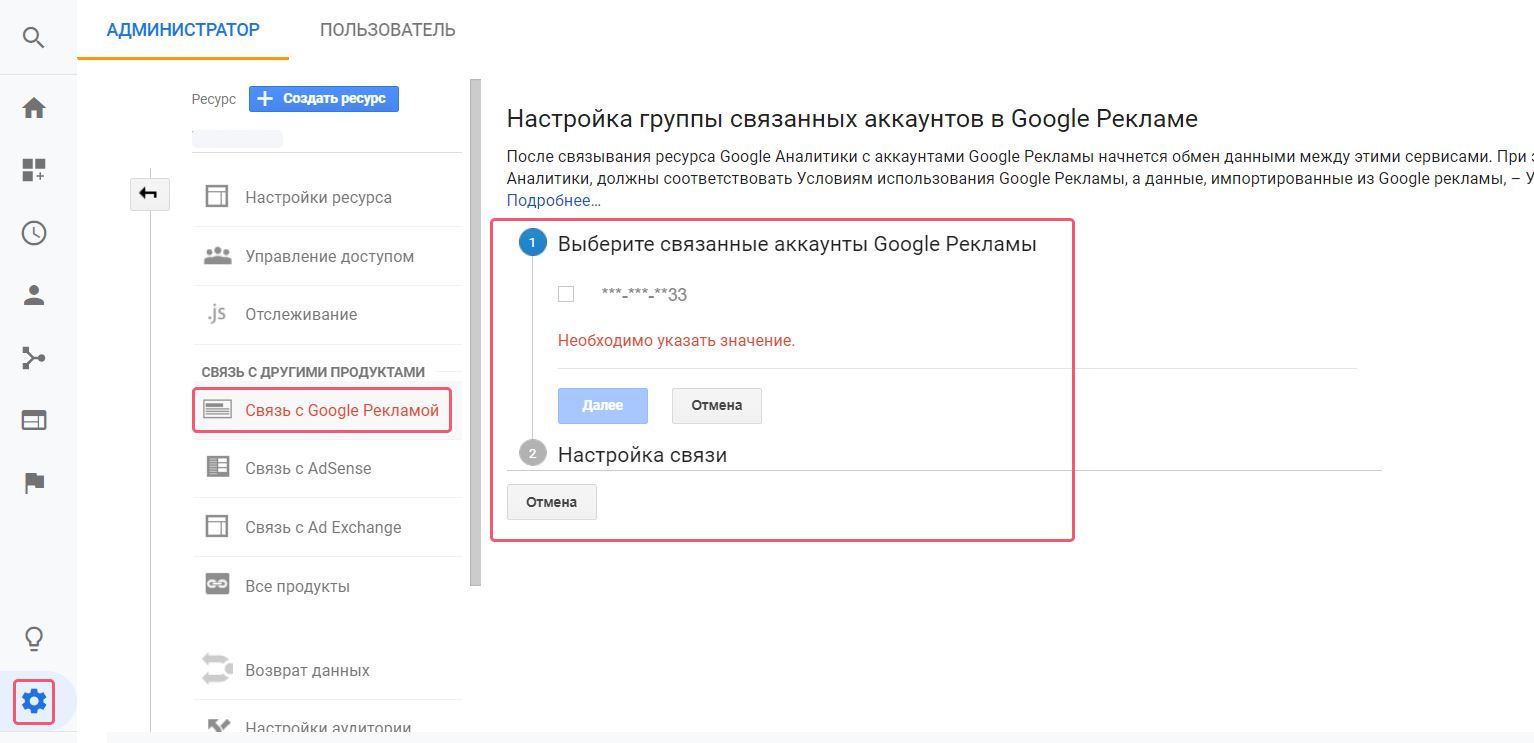The height and width of the screenshot is (743, 1534).
Task: Click the СВЯЗЬ С ДРУГИМИ ПРОДУКТАМИ section header
Action: 313,372
